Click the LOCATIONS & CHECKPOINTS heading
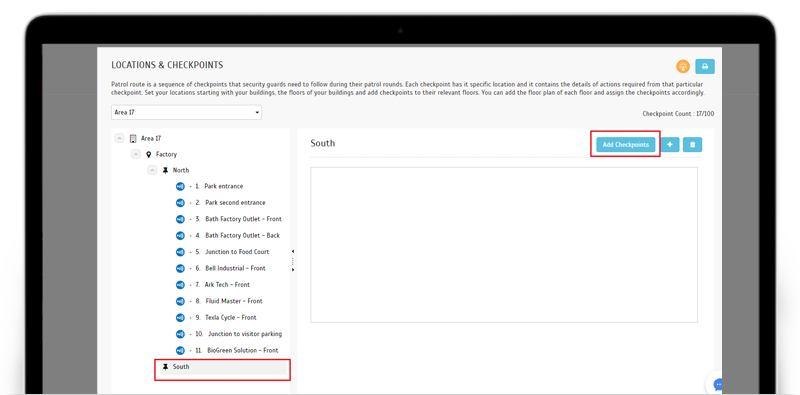Image resolution: width=800 pixels, height=395 pixels. pyautogui.click(x=167, y=65)
